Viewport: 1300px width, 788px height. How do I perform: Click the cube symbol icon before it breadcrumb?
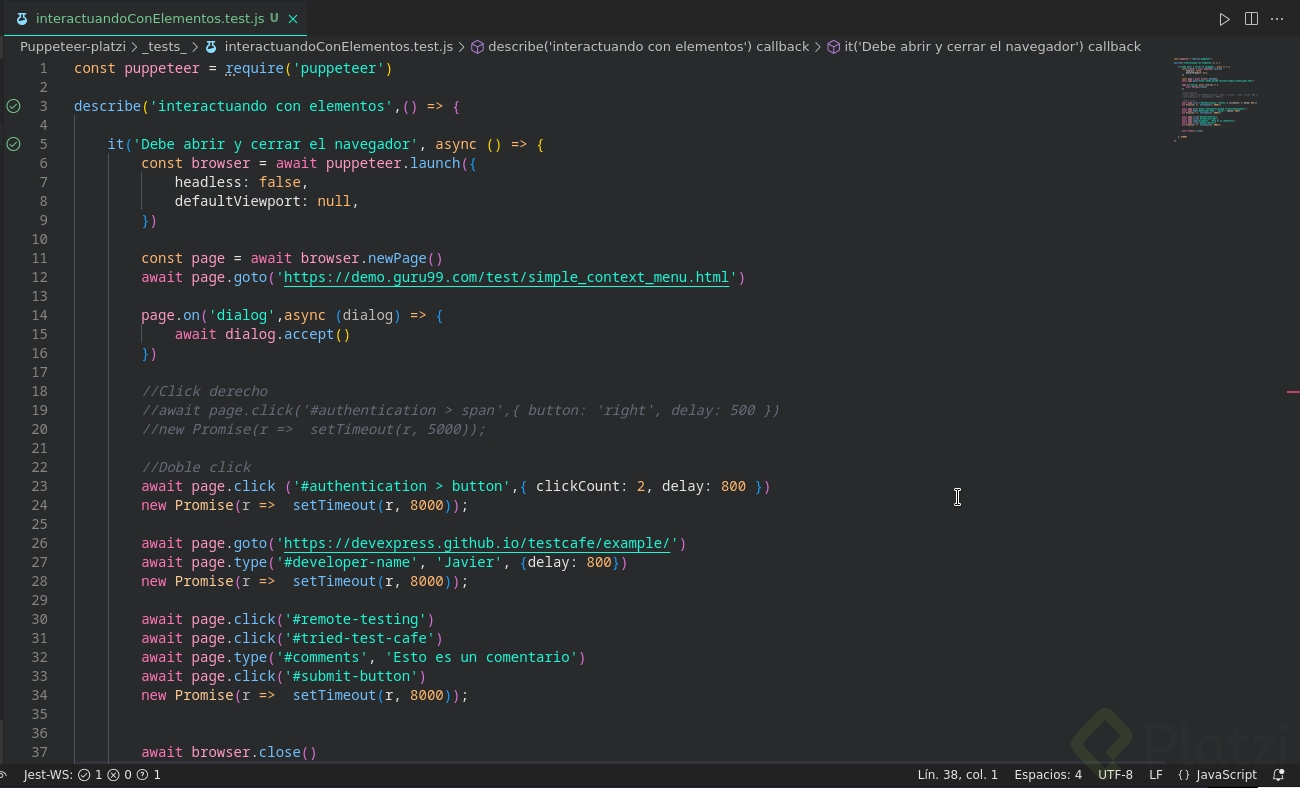833,47
